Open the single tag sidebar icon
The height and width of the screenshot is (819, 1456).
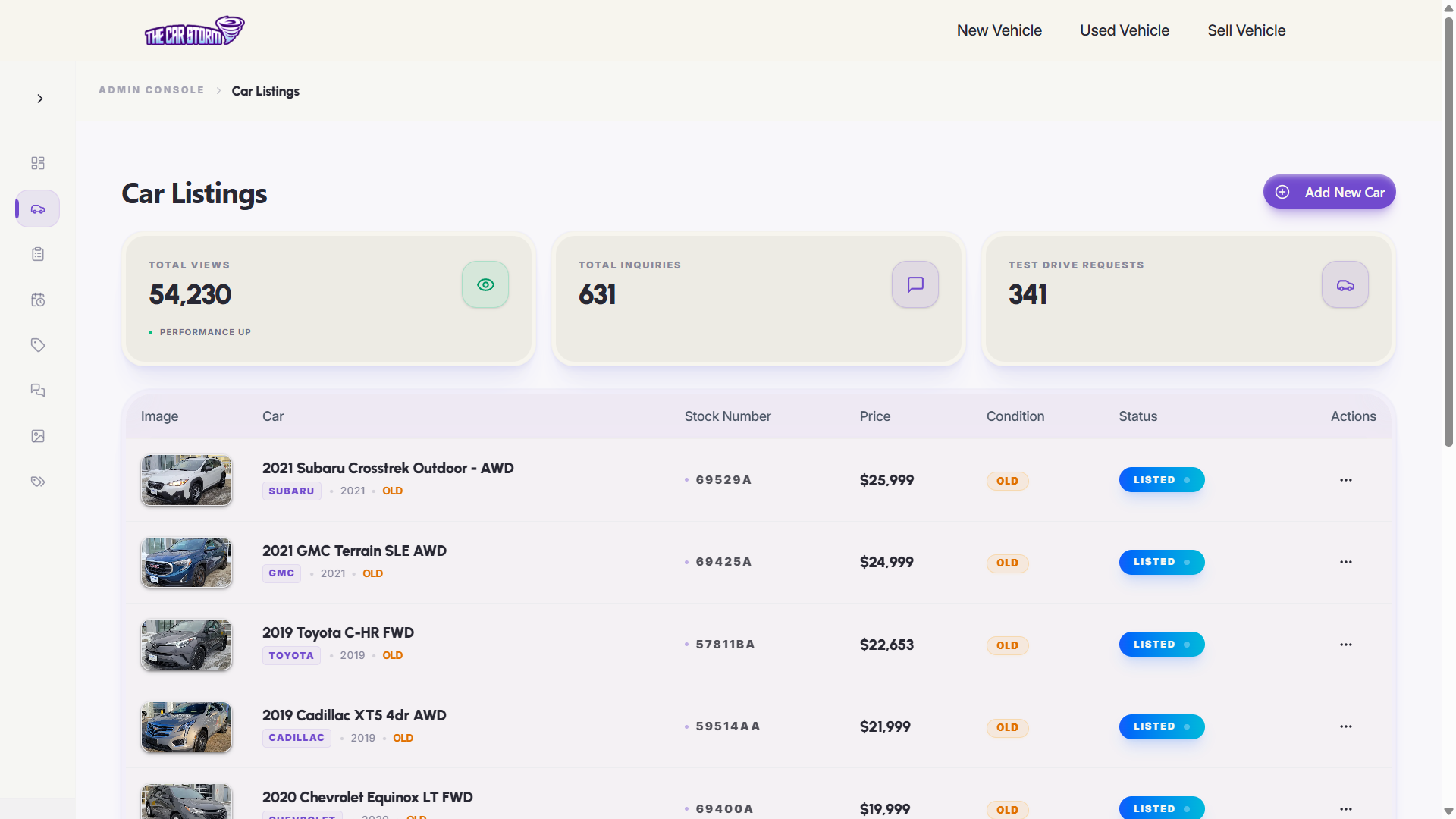tap(38, 345)
